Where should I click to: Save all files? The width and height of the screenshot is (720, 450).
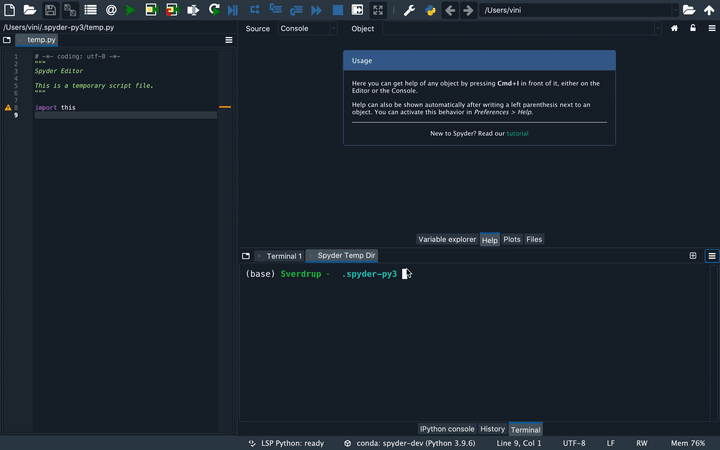point(70,10)
